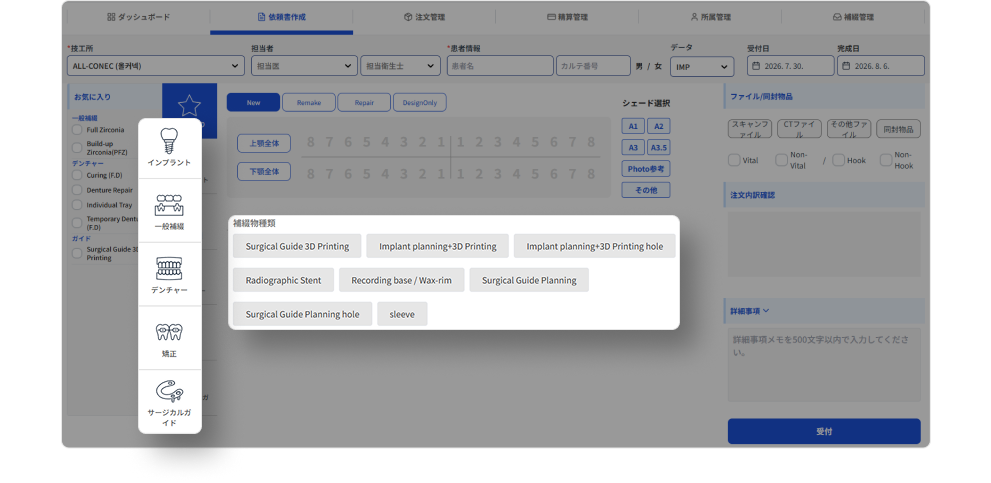Go to the ダッシュボード tab

tap(138, 17)
